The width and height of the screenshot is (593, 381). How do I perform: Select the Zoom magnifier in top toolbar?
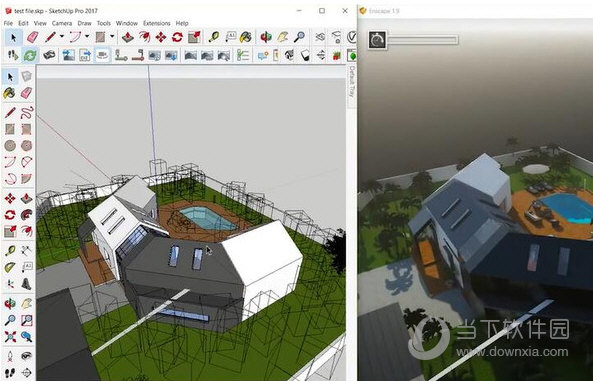point(300,37)
